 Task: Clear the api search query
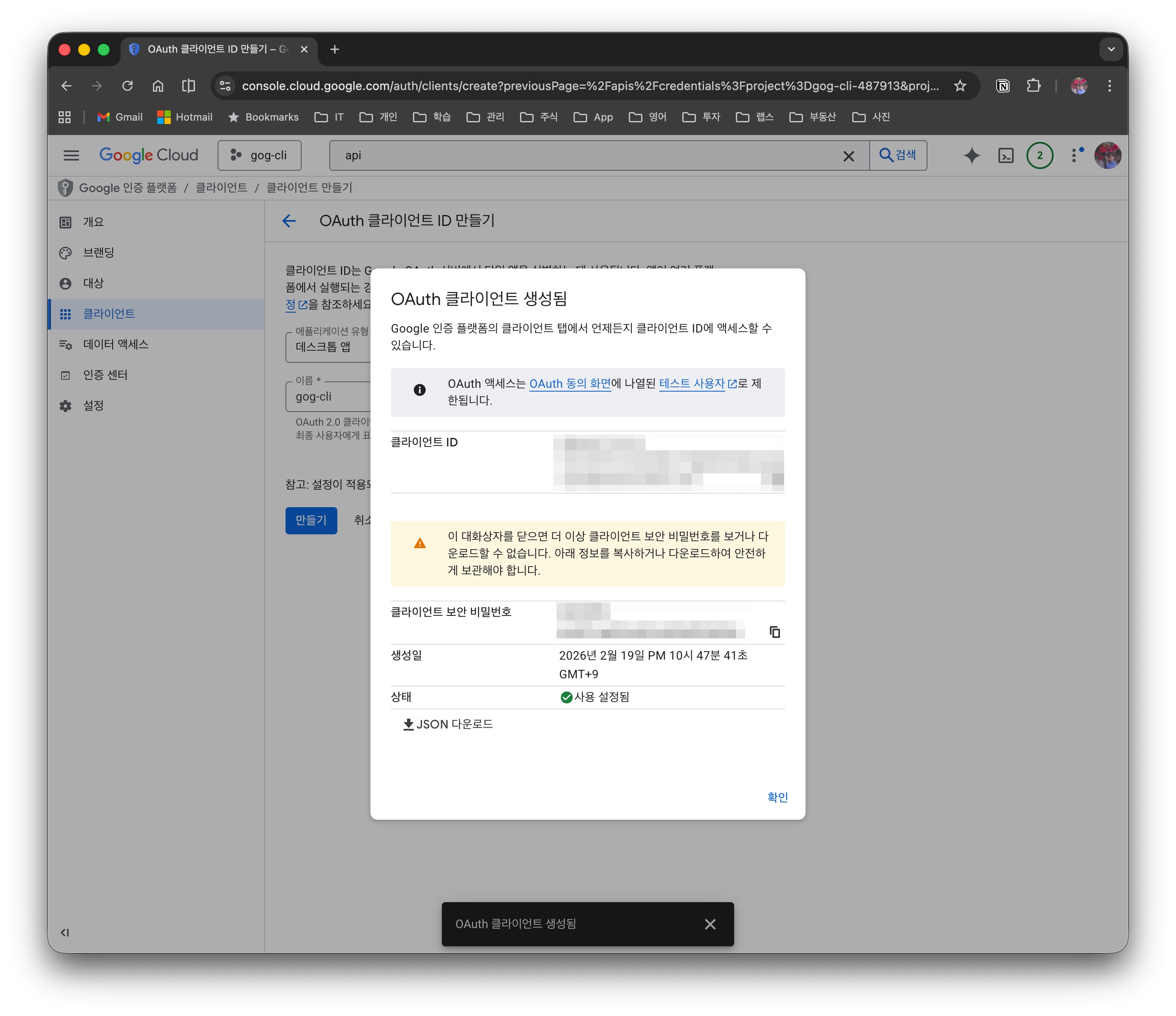click(849, 155)
